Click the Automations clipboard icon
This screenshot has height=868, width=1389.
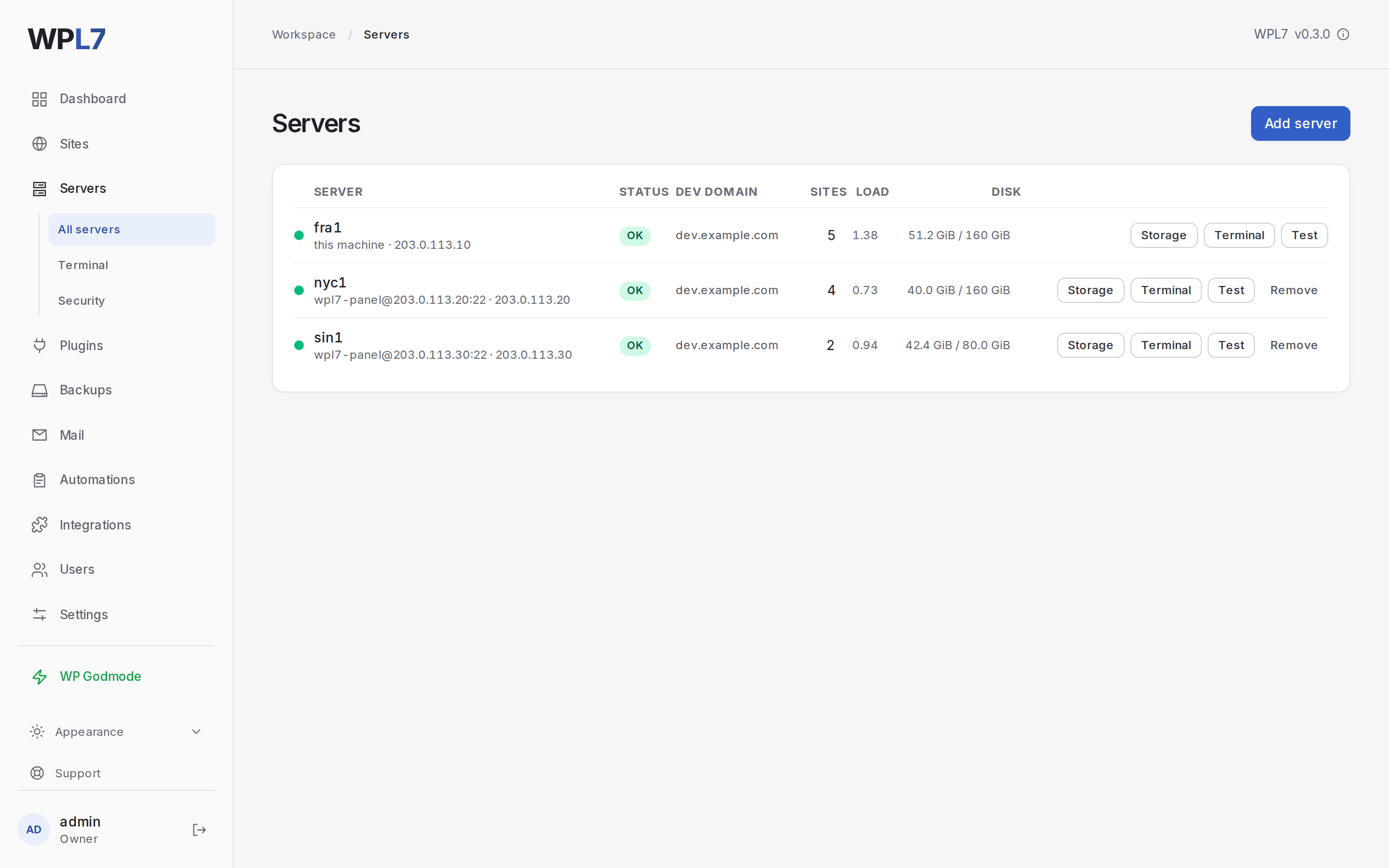point(39,480)
